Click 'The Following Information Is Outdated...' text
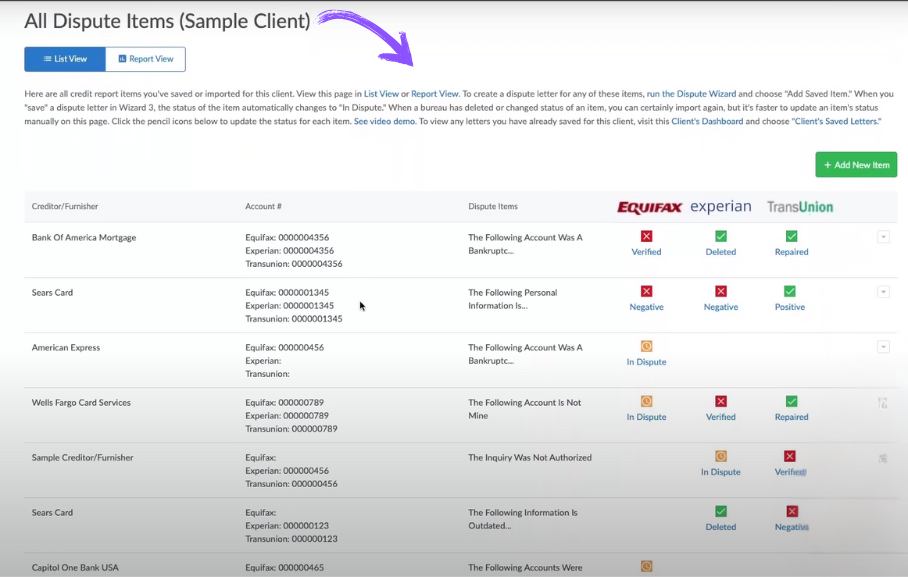 pyautogui.click(x=523, y=519)
